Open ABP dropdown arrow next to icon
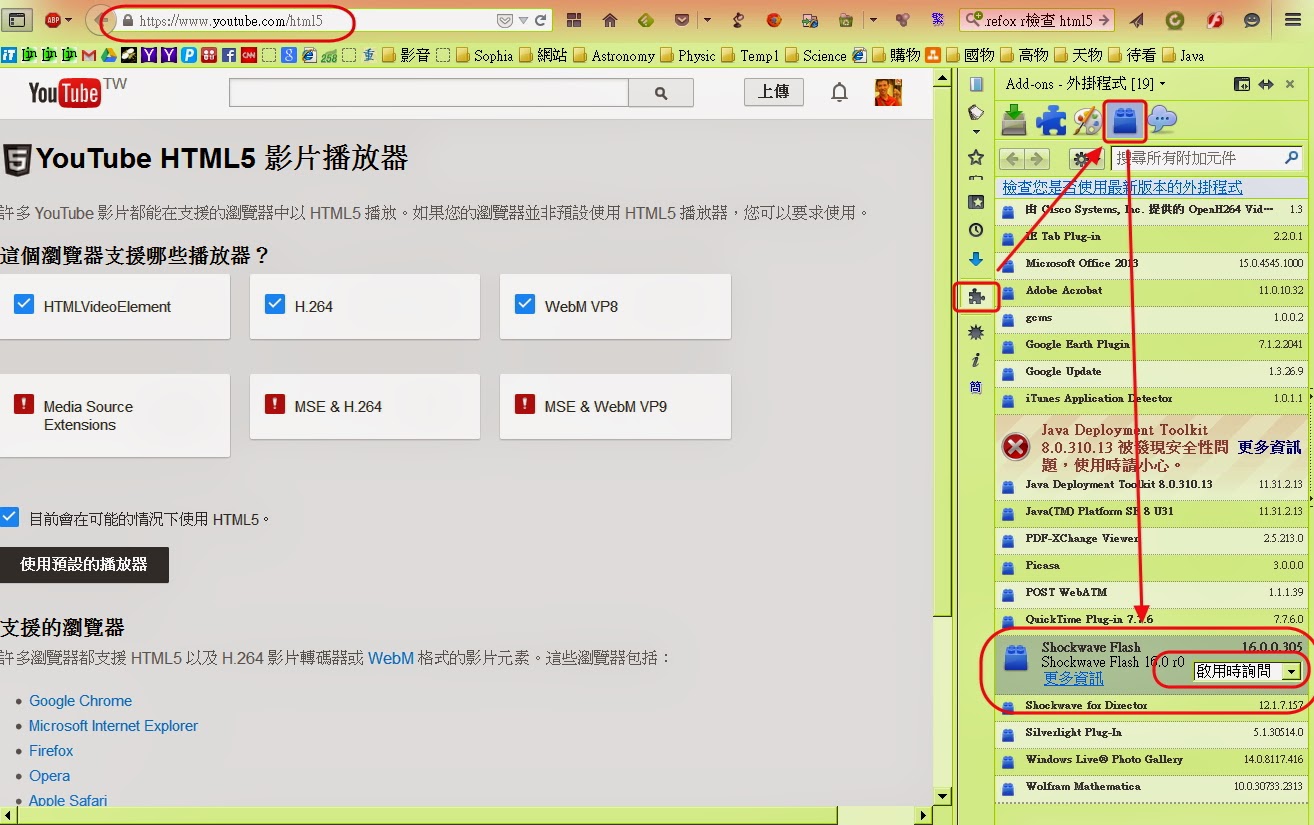Viewport: 1314px width, 825px height. coord(68,20)
